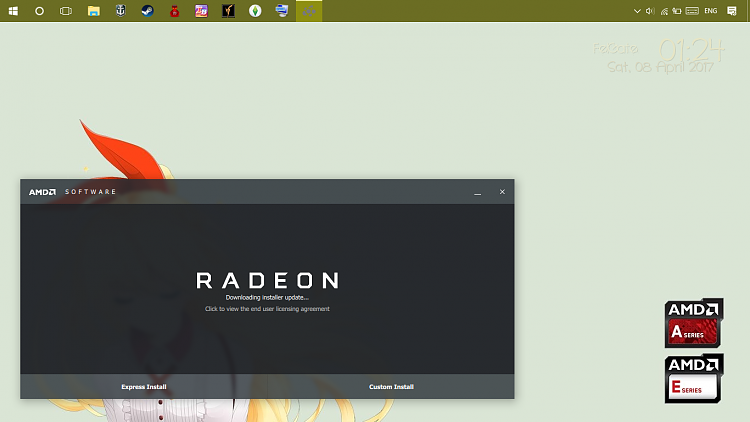Click the AMD E Series badge
The height and width of the screenshot is (422, 750).
coord(694,378)
